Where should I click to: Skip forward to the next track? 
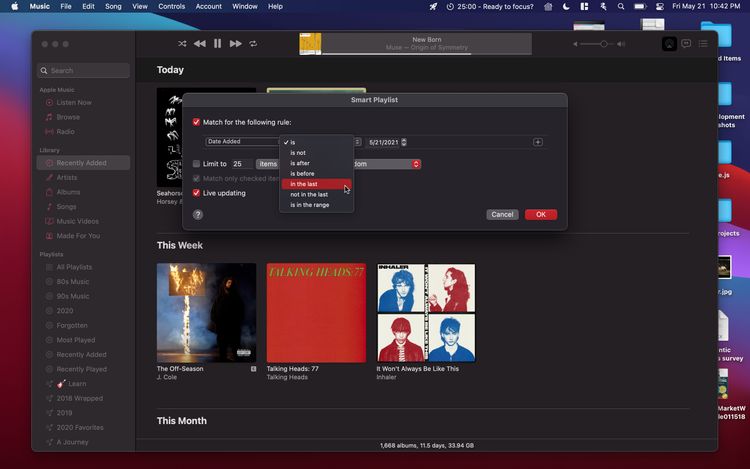[235, 44]
